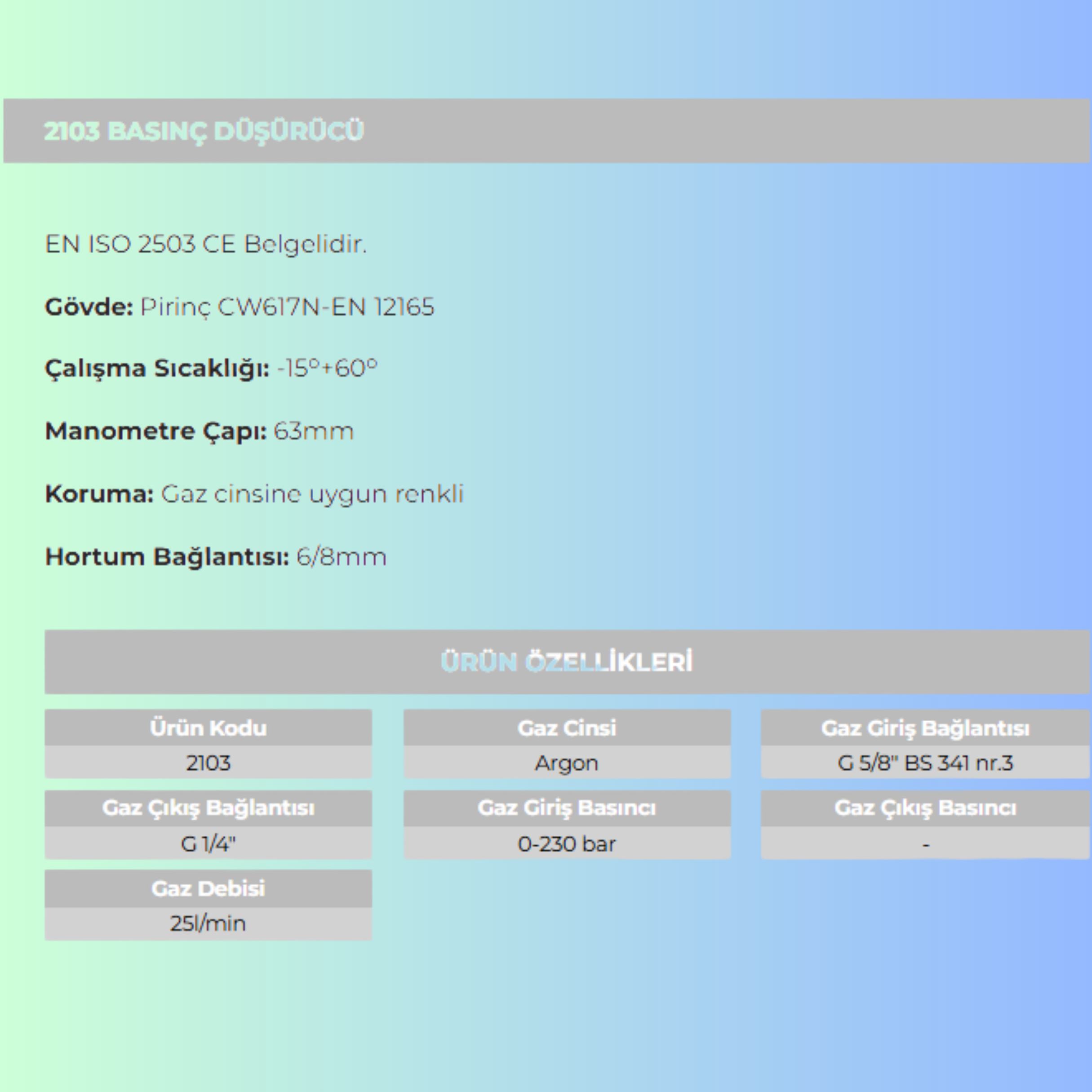Select the 0-230 bar pressure value

pos(567,844)
